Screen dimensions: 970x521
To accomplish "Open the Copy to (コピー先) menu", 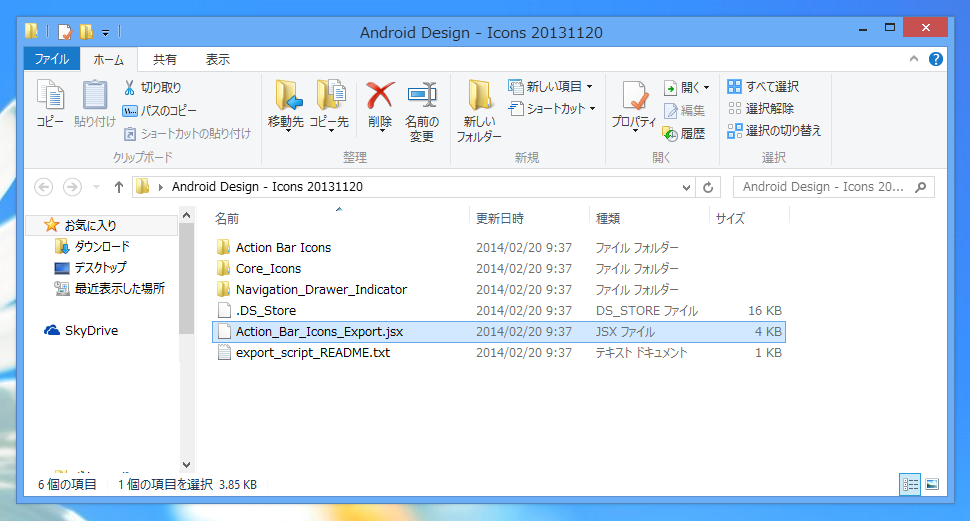I will click(330, 105).
